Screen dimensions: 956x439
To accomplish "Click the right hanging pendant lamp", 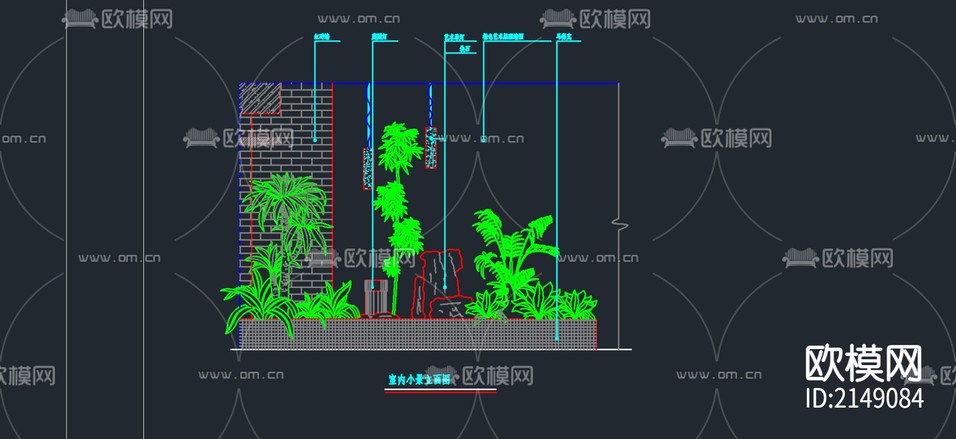I will click(431, 148).
